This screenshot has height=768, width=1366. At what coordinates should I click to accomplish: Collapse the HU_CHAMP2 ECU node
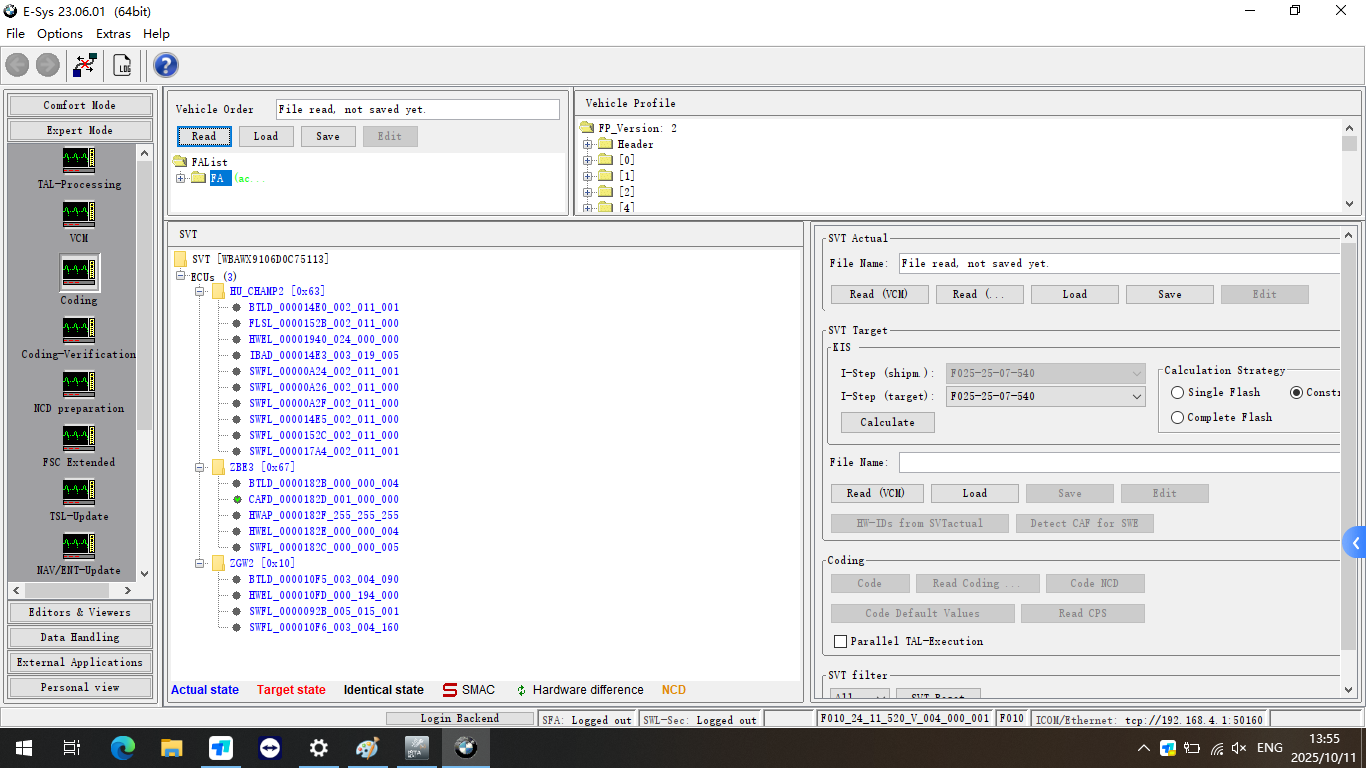click(200, 291)
